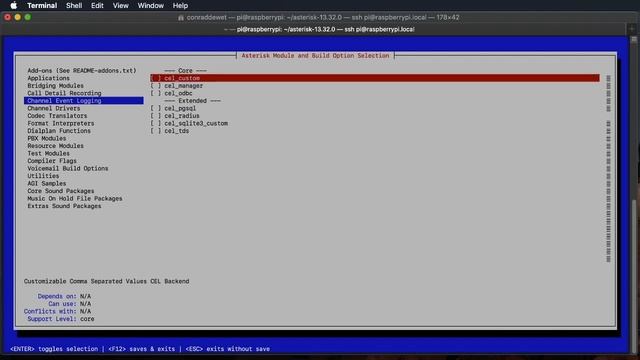Select the Channel Drivers category
Viewport: 640px width, 360px height.
(x=53, y=108)
